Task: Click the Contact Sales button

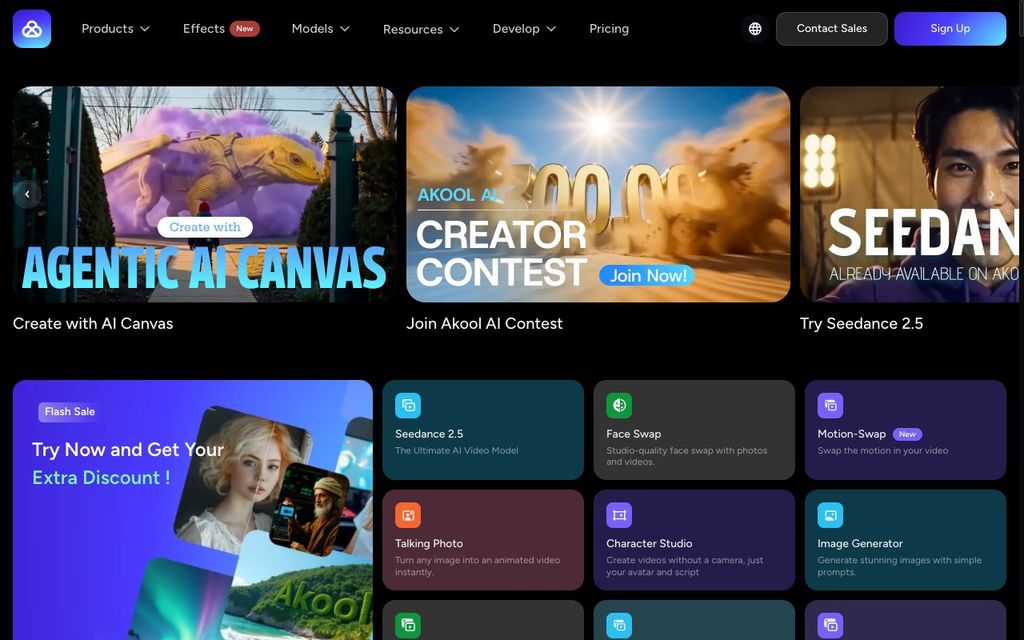Action: [x=831, y=29]
